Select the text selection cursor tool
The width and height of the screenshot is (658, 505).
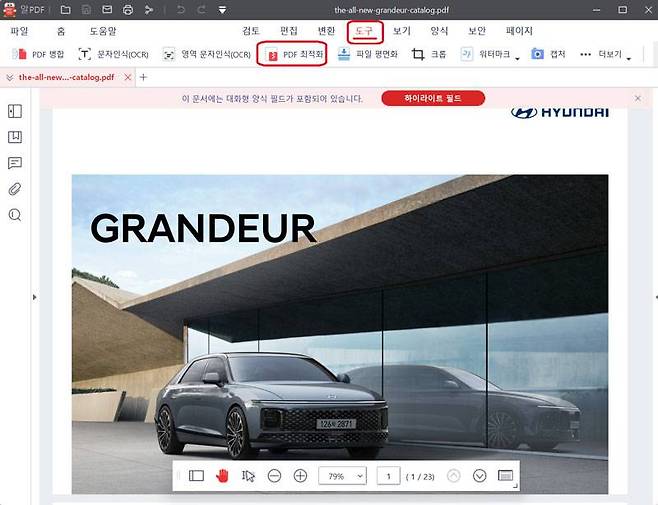pos(248,476)
